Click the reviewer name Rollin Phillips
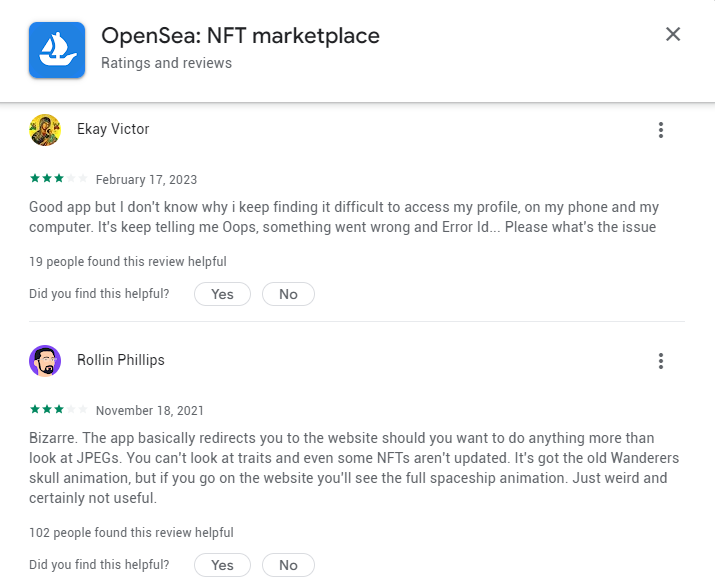This screenshot has width=715, height=585. [121, 360]
